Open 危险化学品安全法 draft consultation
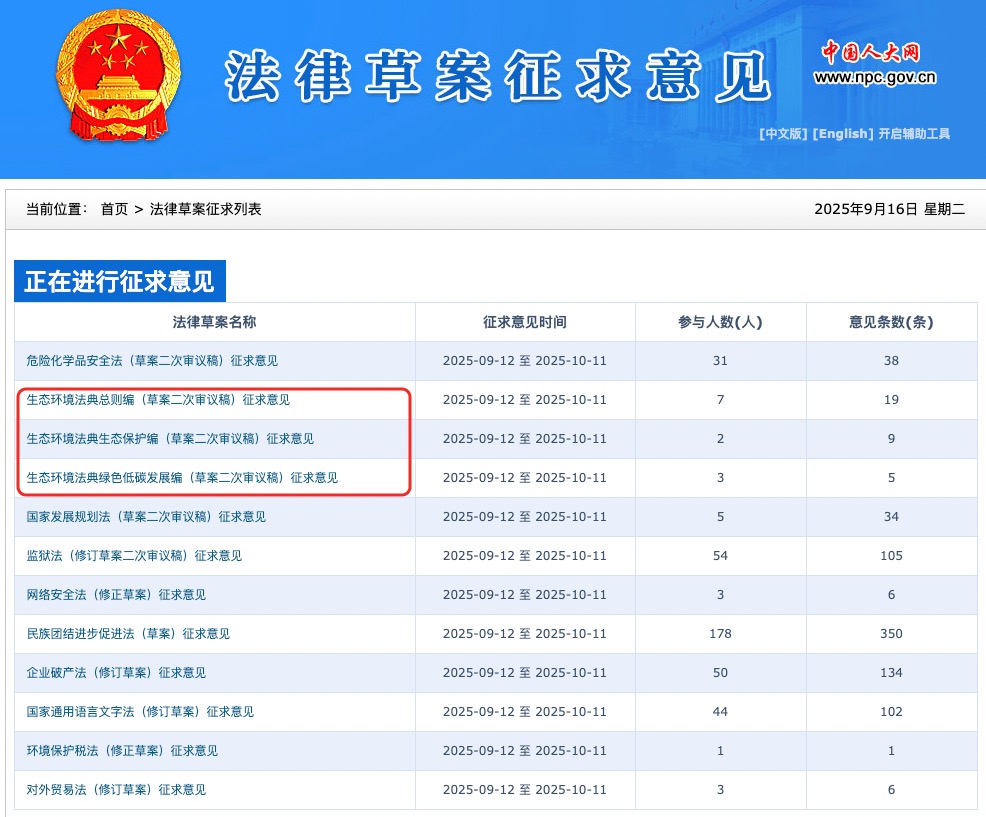This screenshot has width=986, height=817. (x=152, y=361)
